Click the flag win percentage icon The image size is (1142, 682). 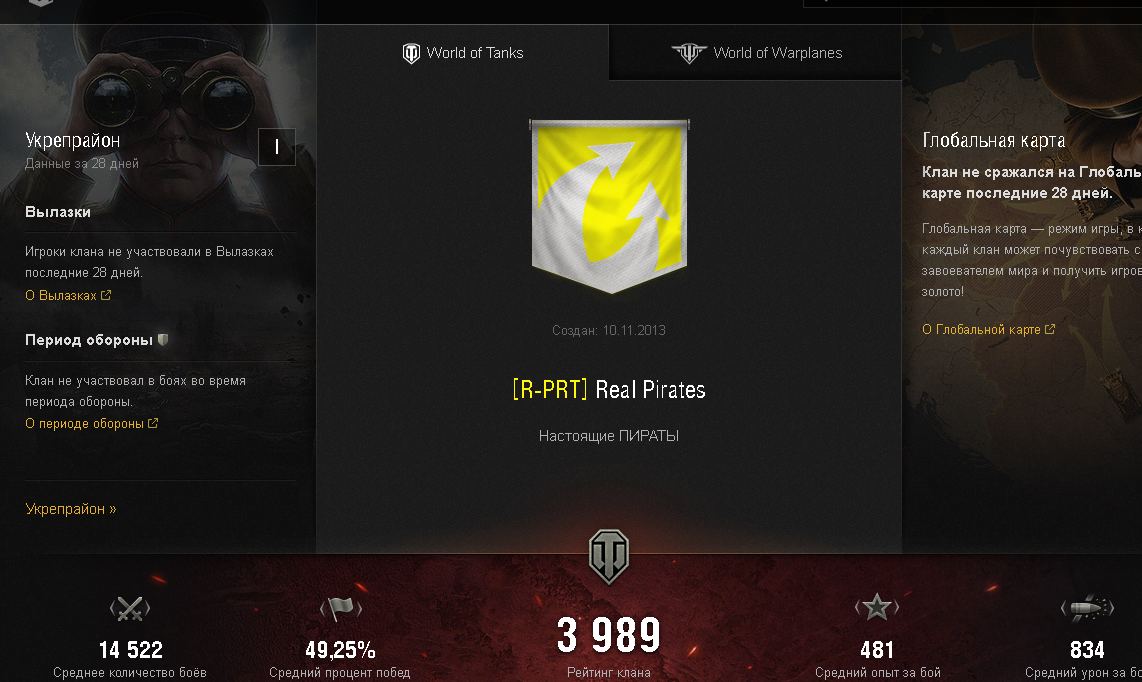(x=340, y=608)
